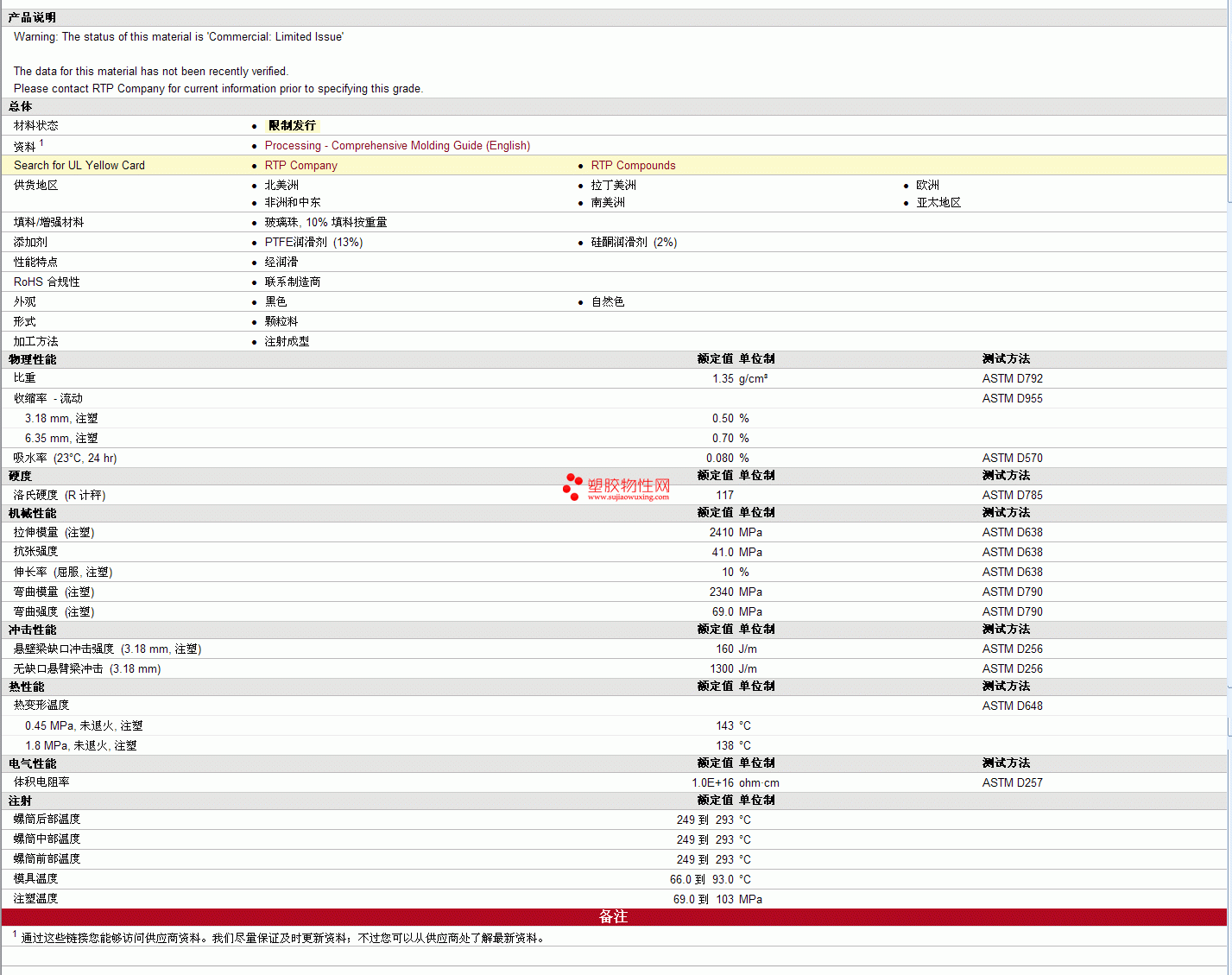Click the PTFE润滑剂 (13%) additive entry
The image size is (1232, 975).
click(313, 243)
